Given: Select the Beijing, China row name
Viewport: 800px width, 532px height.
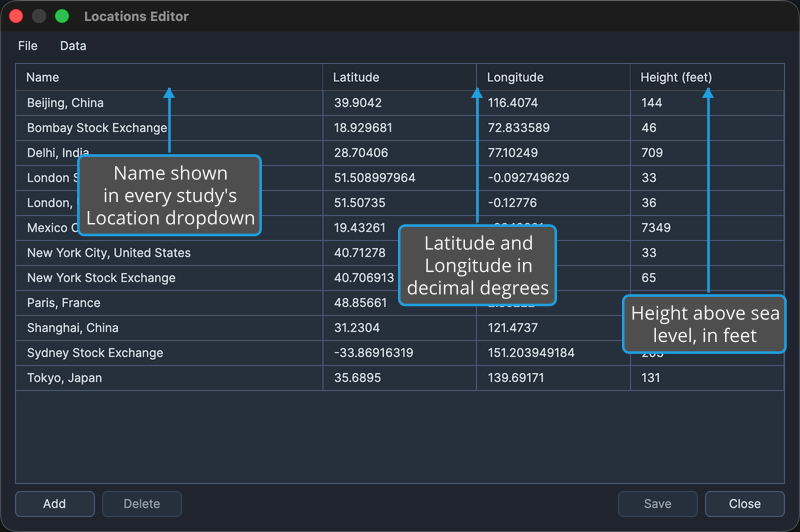Looking at the screenshot, I should [169, 103].
